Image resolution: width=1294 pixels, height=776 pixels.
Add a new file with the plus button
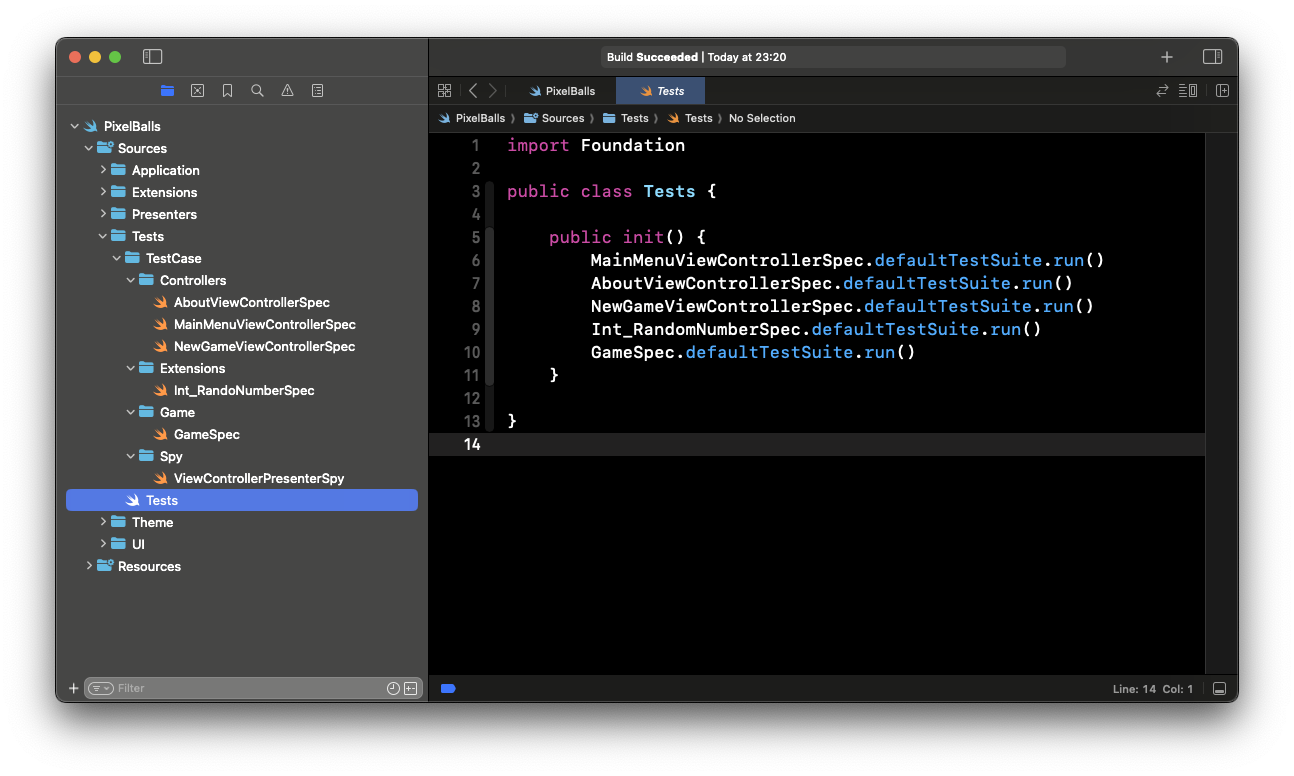pyautogui.click(x=73, y=688)
